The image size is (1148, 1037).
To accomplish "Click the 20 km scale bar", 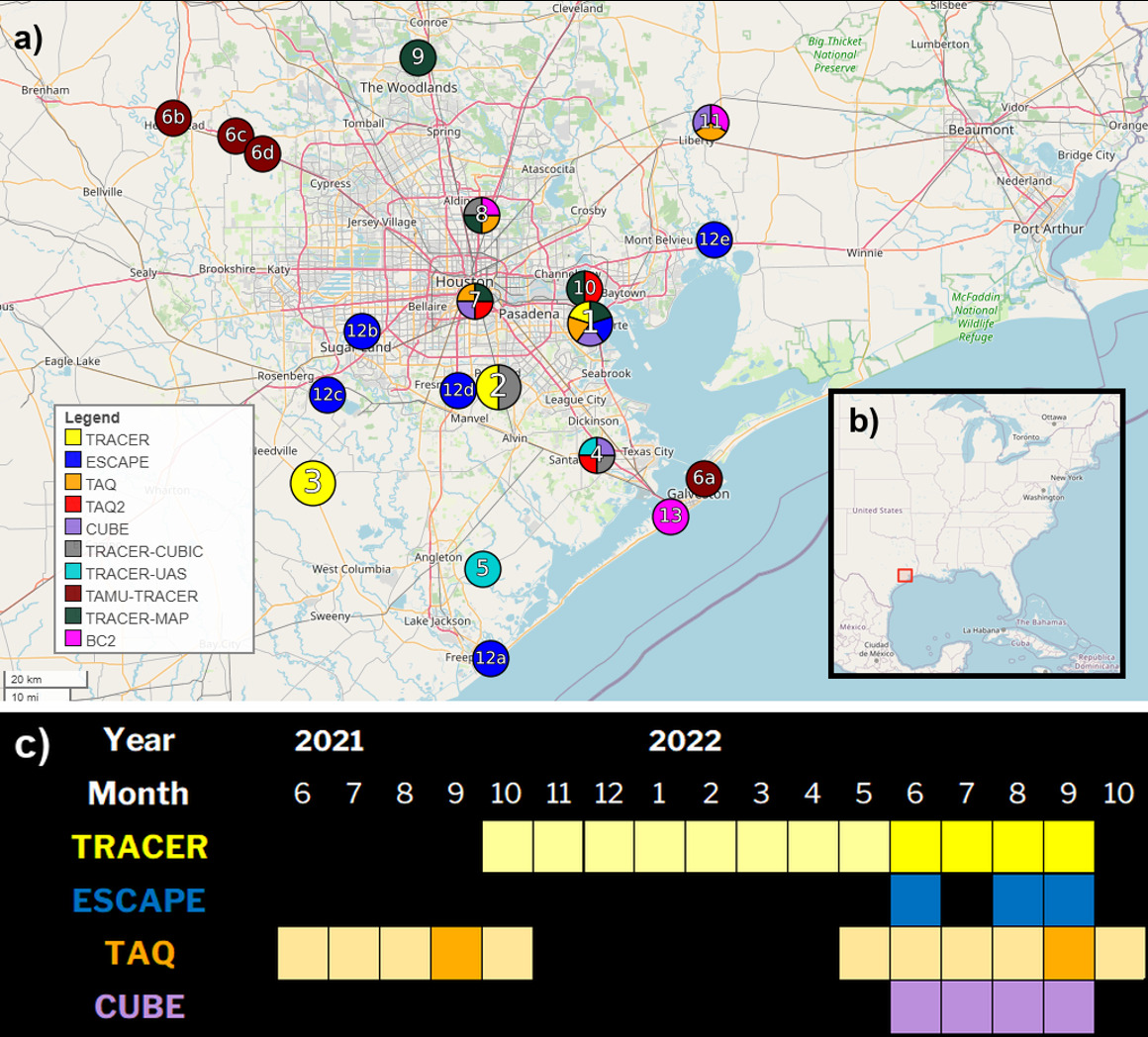I will (46, 680).
